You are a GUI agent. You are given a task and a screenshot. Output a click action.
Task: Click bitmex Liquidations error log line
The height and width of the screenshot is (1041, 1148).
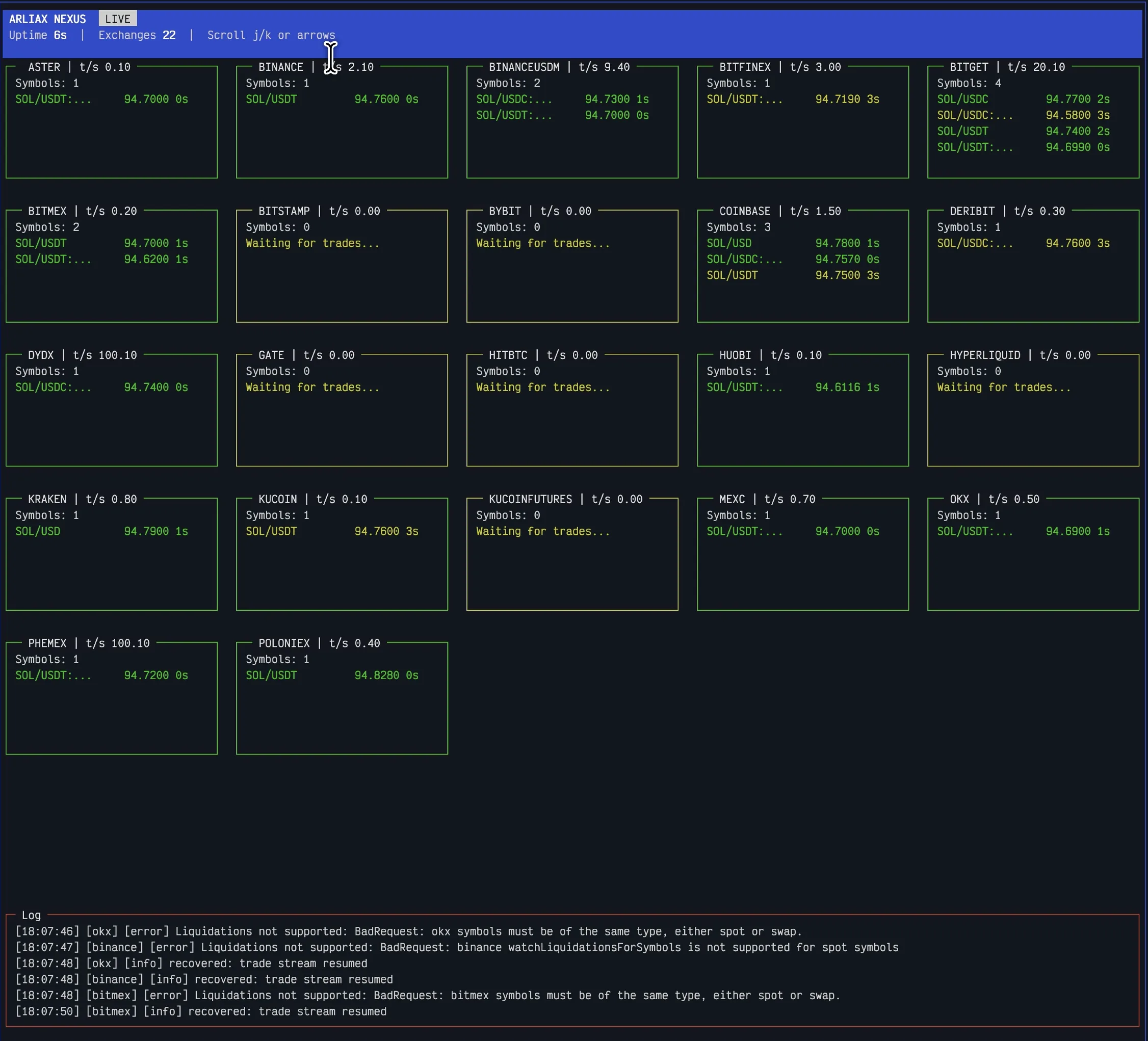coord(428,996)
